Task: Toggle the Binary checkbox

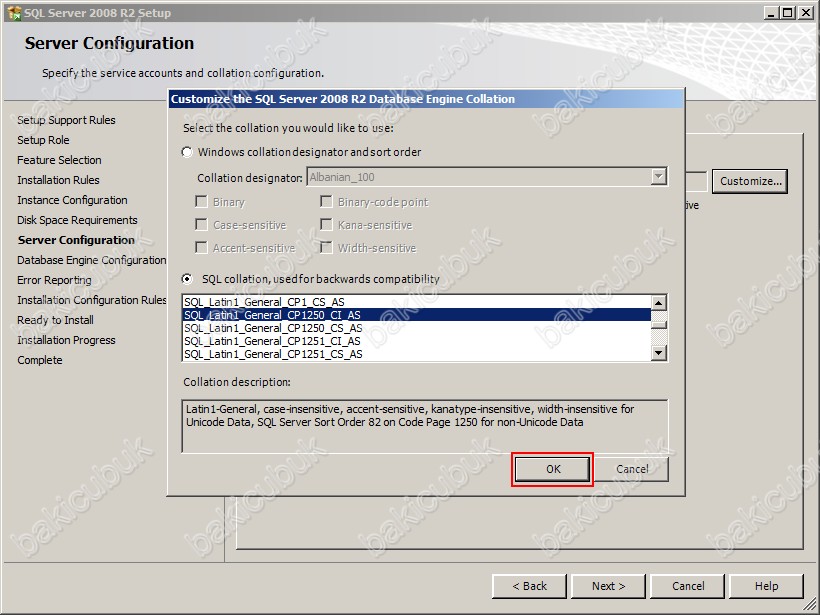Action: click(201, 202)
